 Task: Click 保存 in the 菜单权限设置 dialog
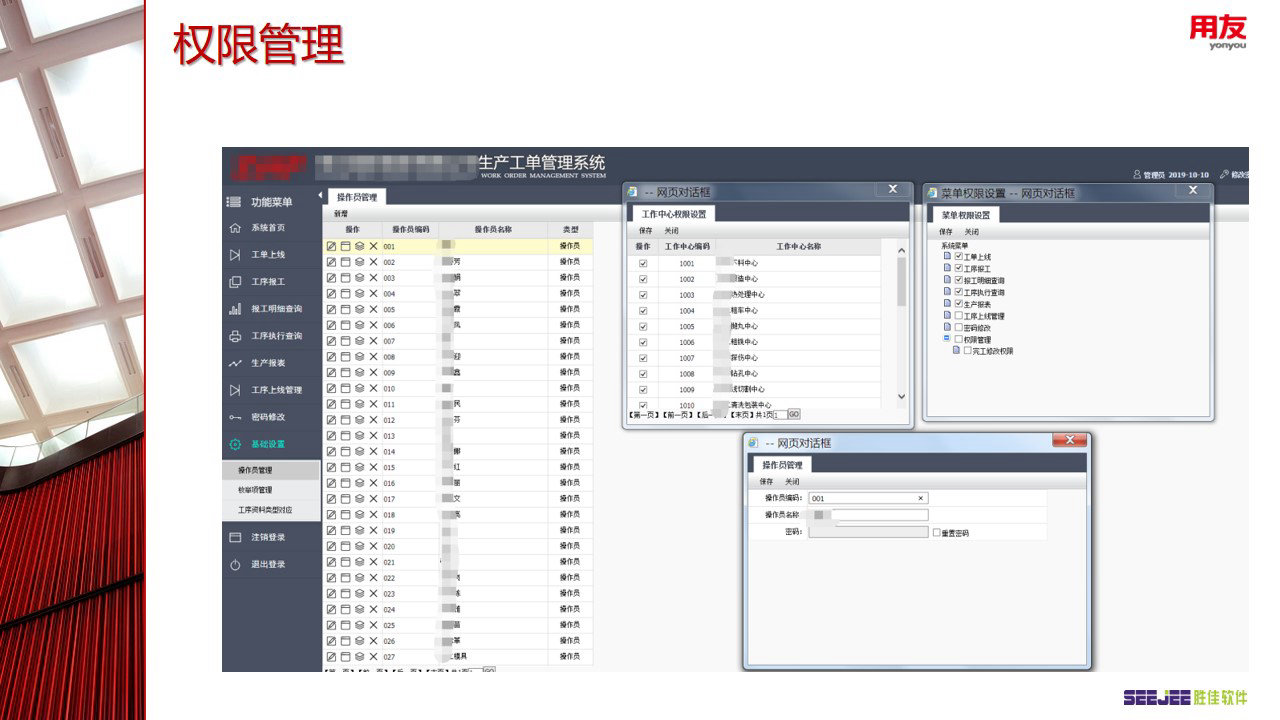point(945,232)
